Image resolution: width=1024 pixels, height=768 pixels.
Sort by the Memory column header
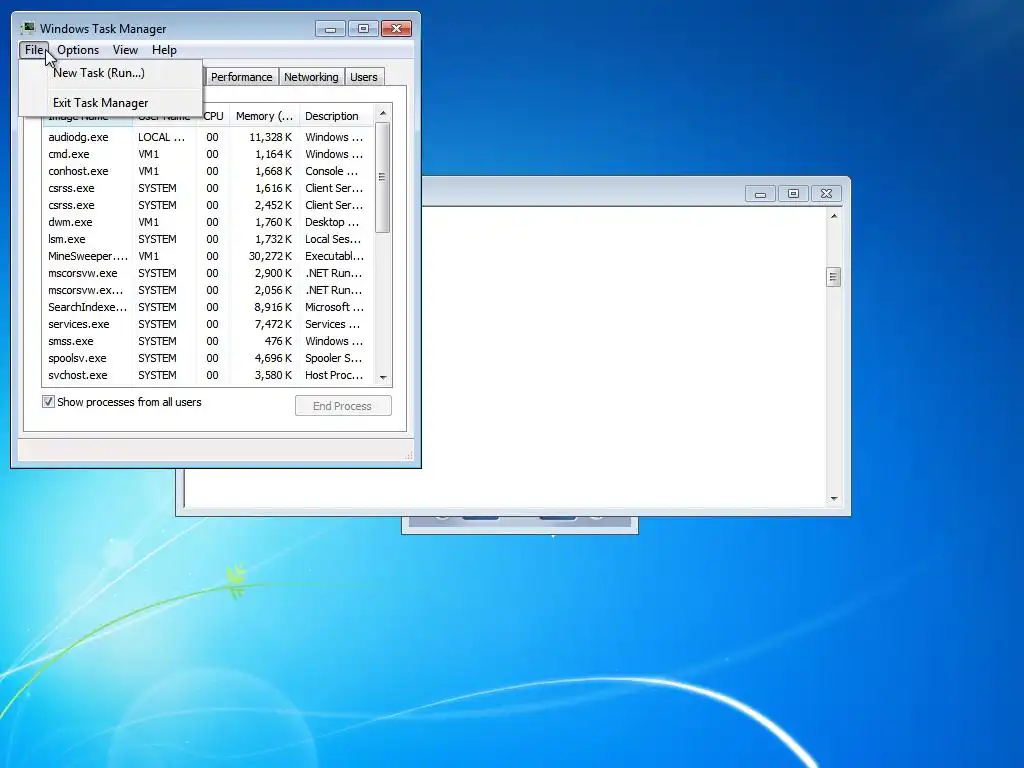coord(264,116)
